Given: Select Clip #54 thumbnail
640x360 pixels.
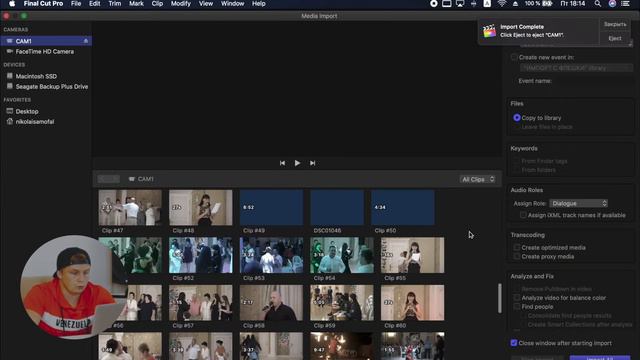Looking at the screenshot, I should coord(342,255).
